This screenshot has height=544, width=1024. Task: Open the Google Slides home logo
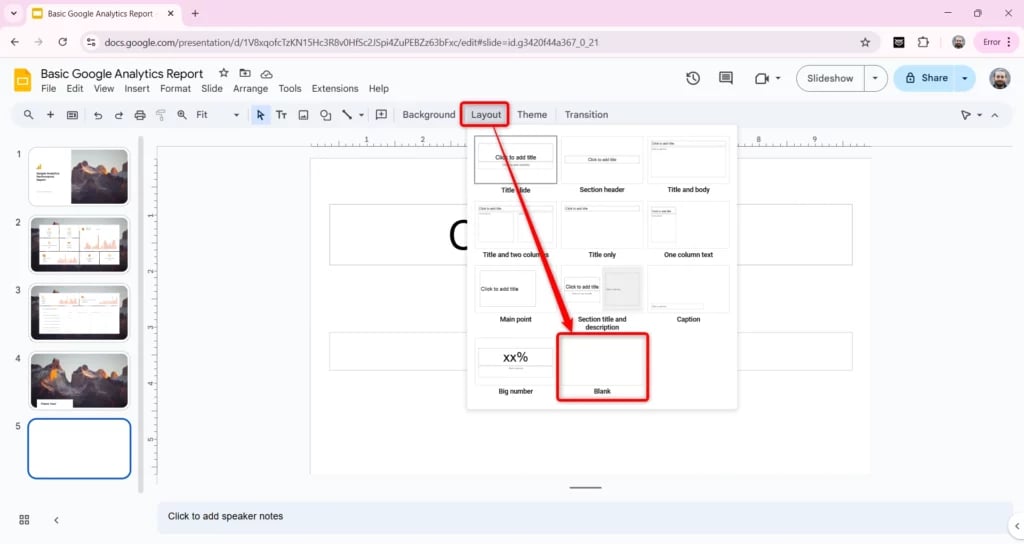(x=23, y=80)
